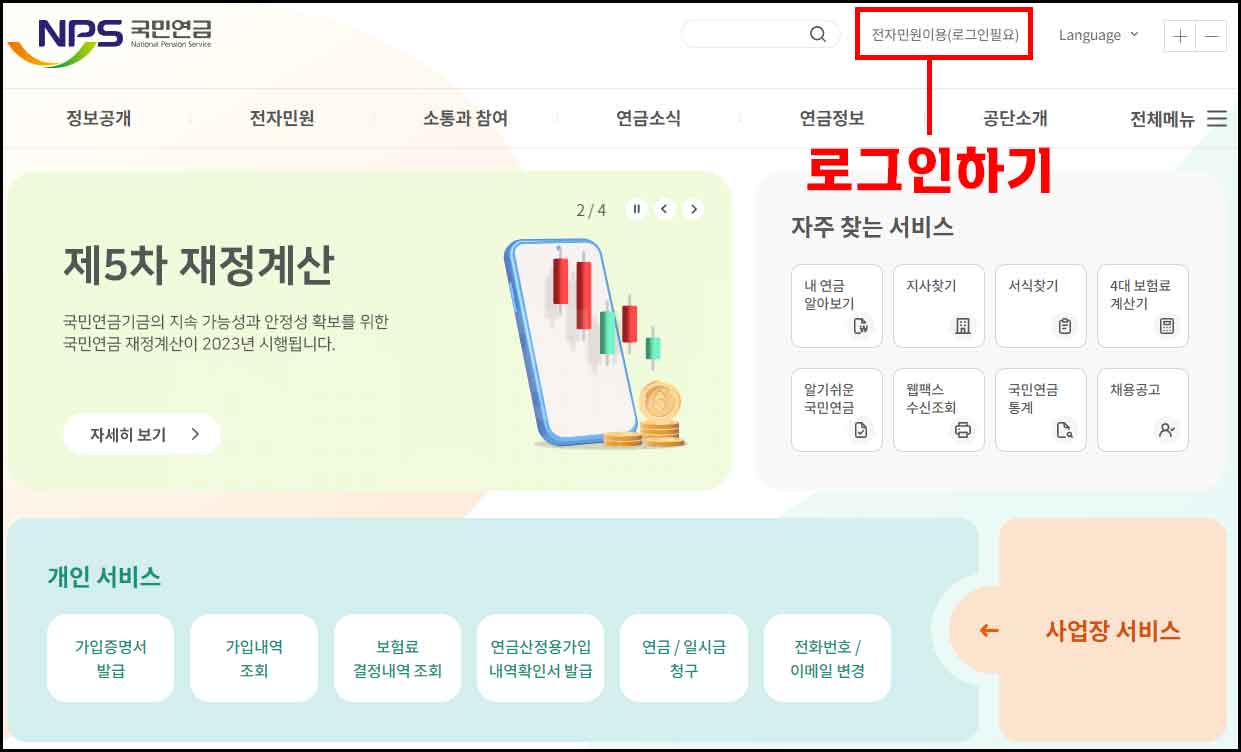1241x752 pixels.
Task: Click 전자민원이용(로그인필요) login link
Action: pos(945,35)
